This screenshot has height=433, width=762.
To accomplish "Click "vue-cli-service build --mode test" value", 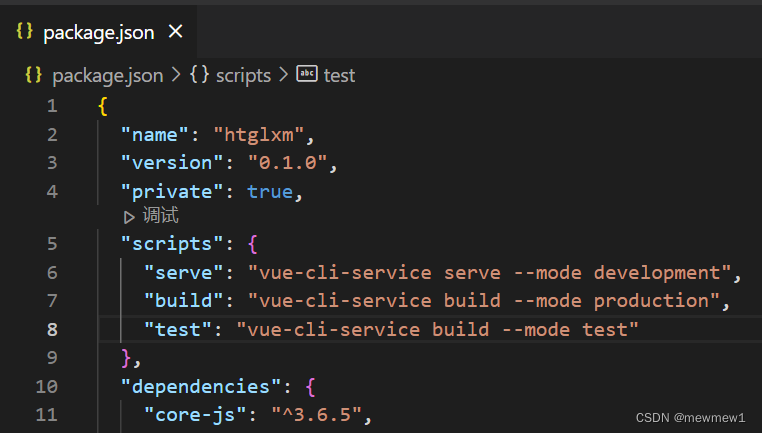I will tap(437, 330).
